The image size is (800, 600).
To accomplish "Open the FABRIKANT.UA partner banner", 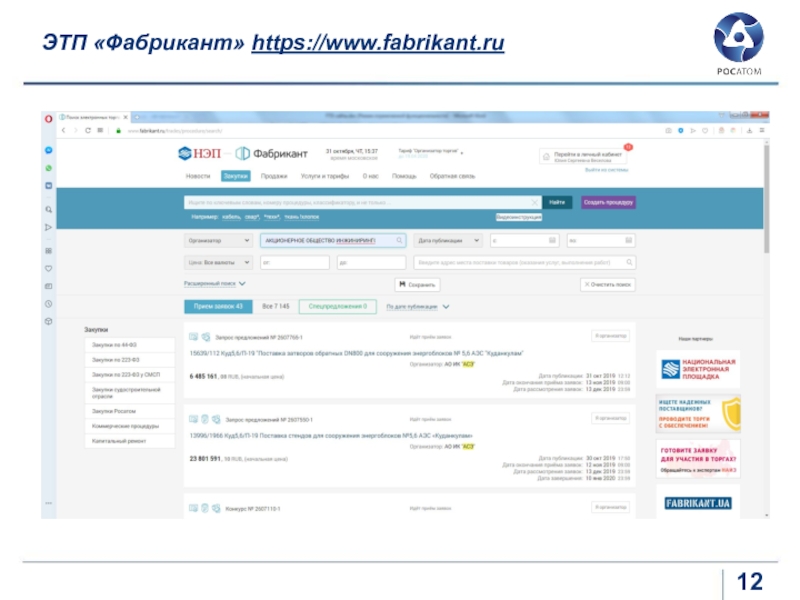I will [698, 504].
